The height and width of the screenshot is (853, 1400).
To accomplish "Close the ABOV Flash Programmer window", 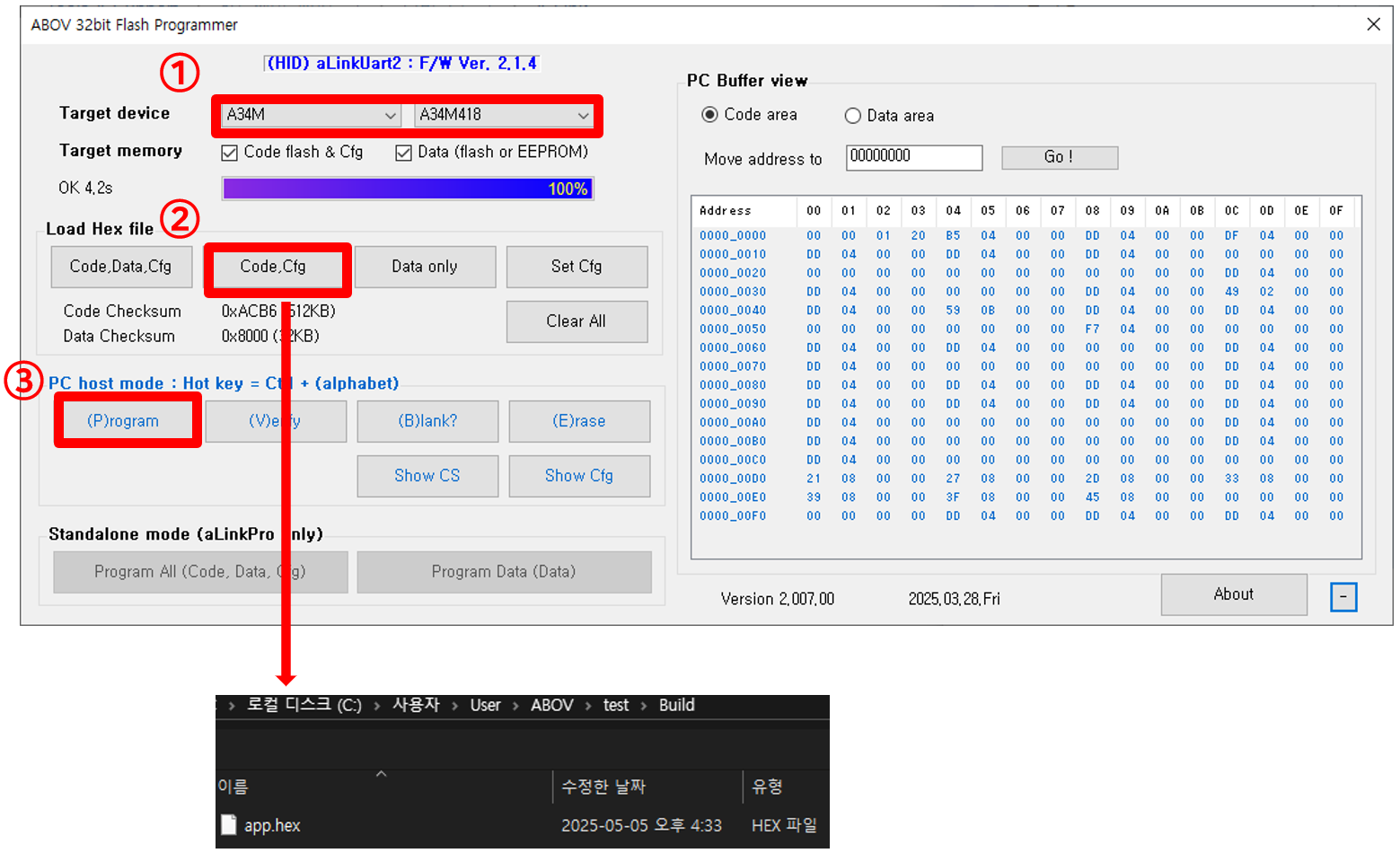I will tap(1373, 24).
